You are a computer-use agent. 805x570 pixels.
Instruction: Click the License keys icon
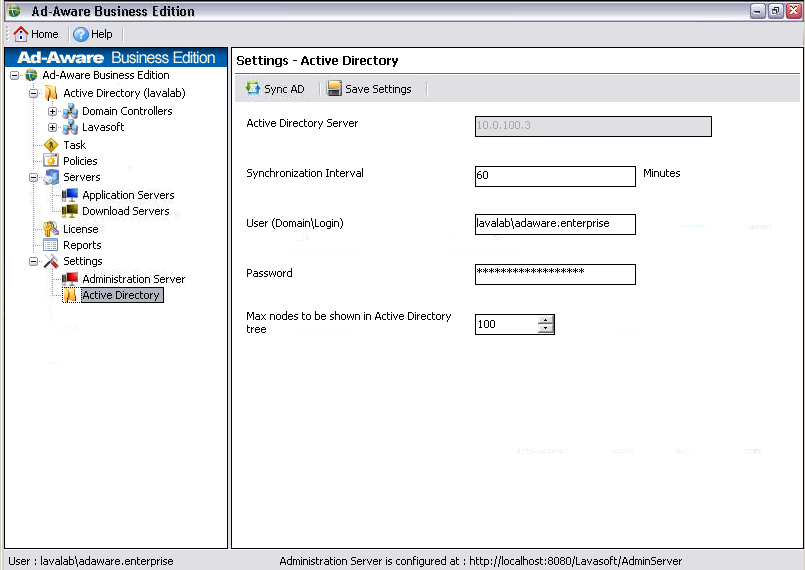tap(51, 229)
